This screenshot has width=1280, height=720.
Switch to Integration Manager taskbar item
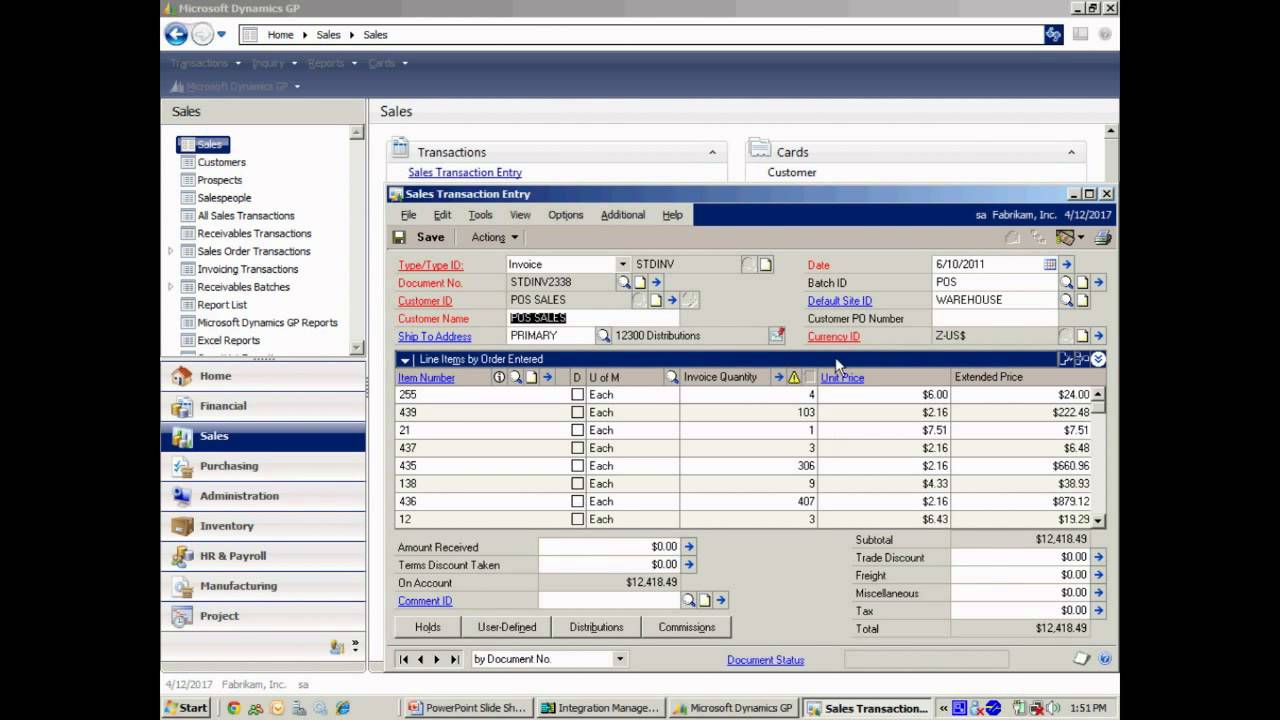[601, 708]
